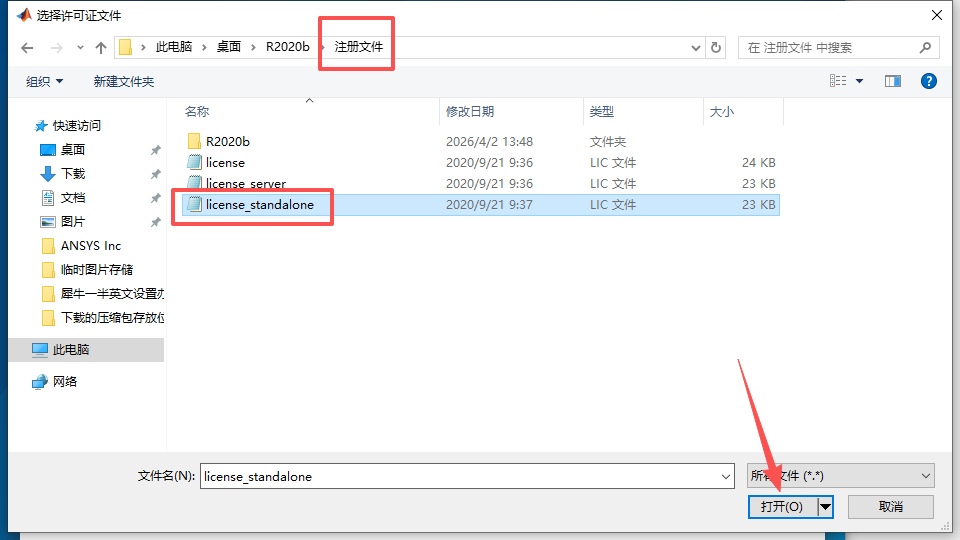Change the view layout icon
This screenshot has height=540, width=960.
[838, 81]
